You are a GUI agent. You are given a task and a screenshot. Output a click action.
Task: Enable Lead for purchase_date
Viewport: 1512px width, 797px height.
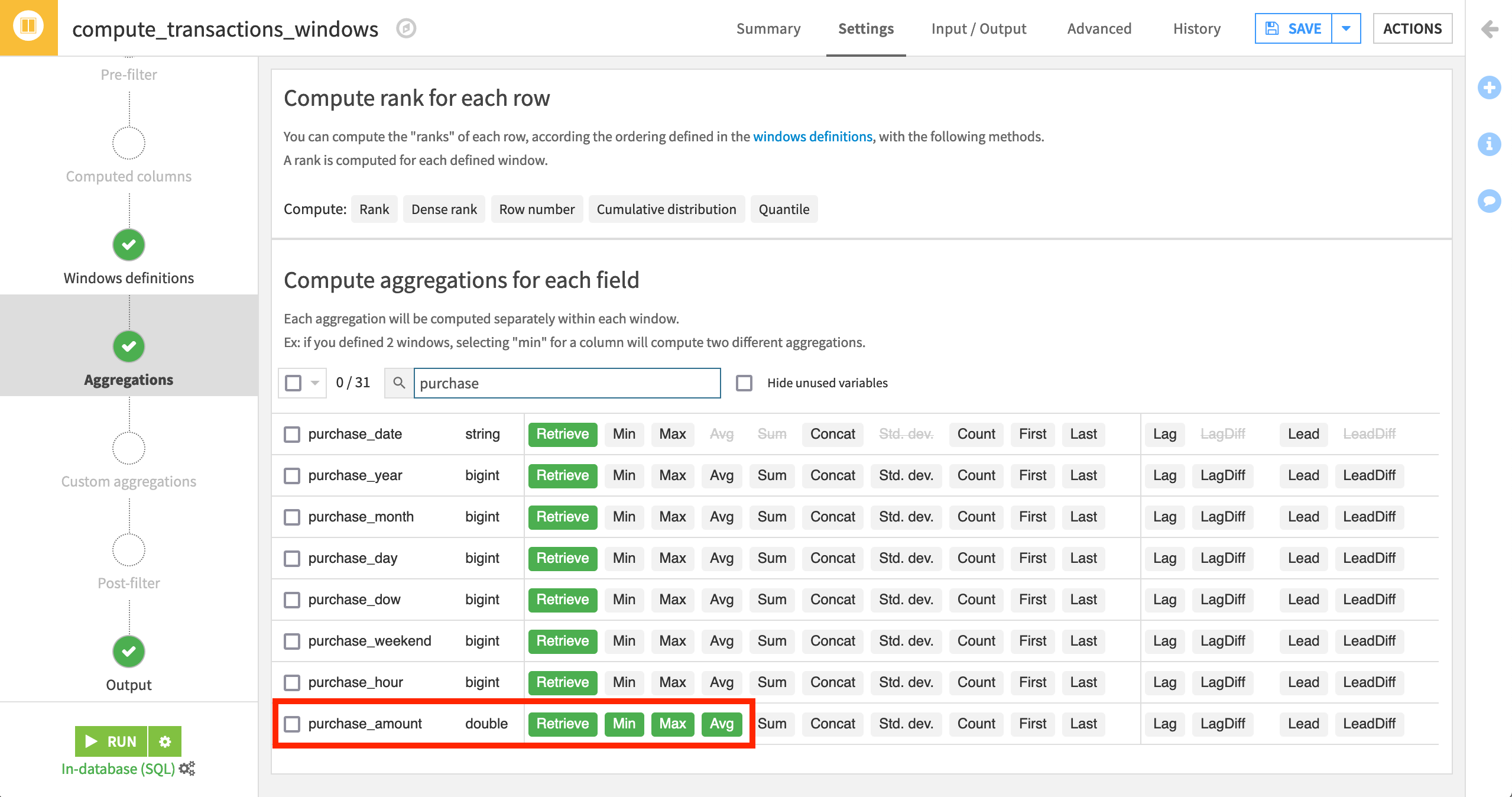pos(1303,434)
